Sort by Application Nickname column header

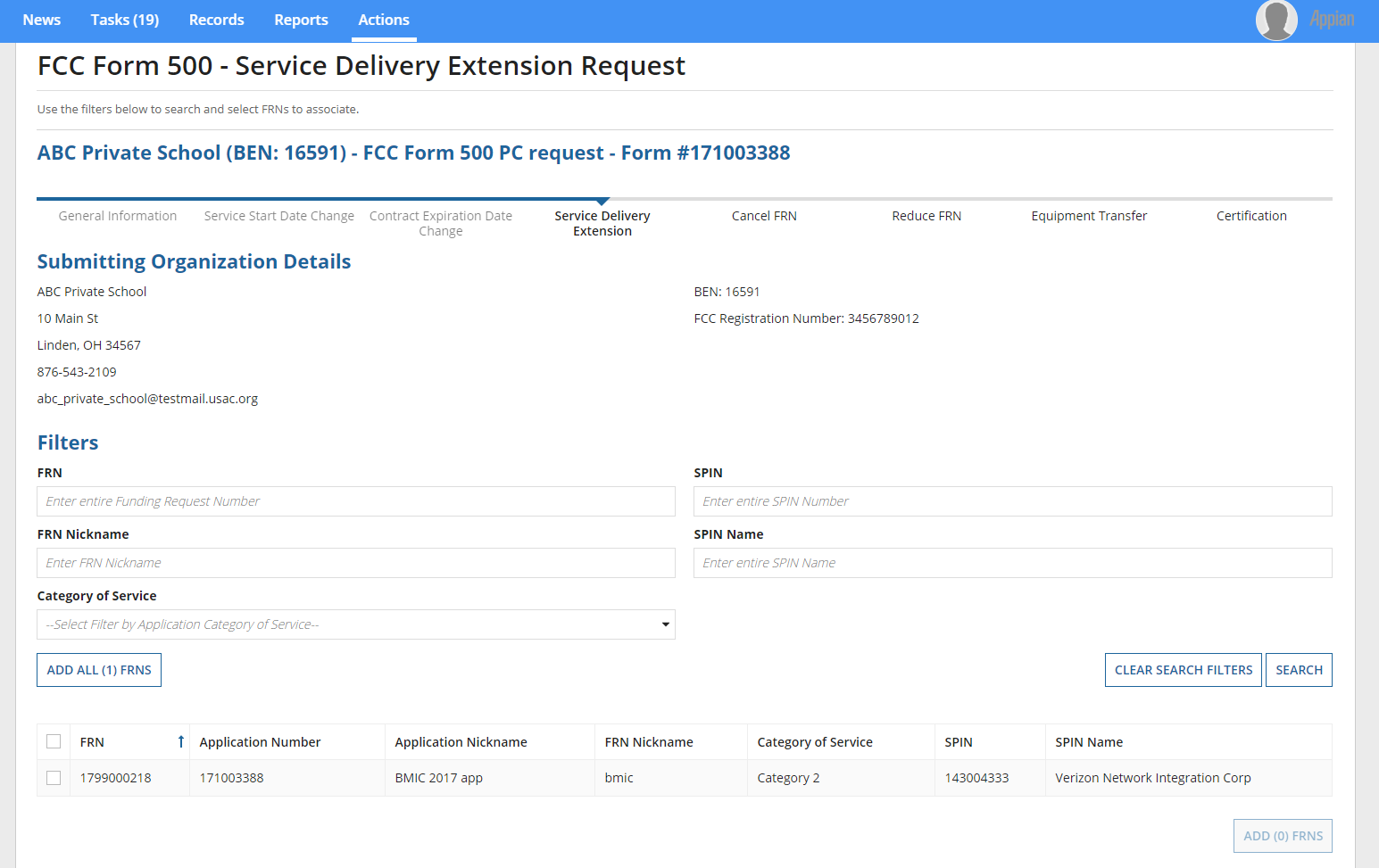coord(461,742)
